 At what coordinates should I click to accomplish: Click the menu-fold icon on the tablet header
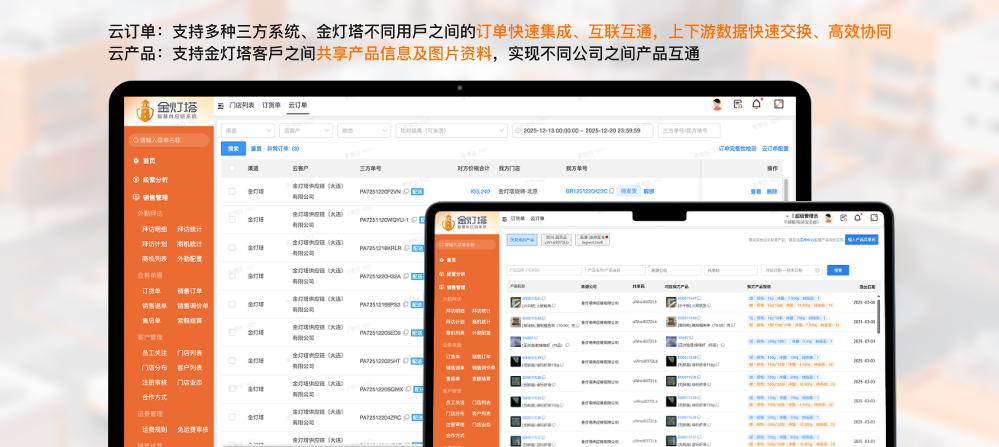click(505, 218)
